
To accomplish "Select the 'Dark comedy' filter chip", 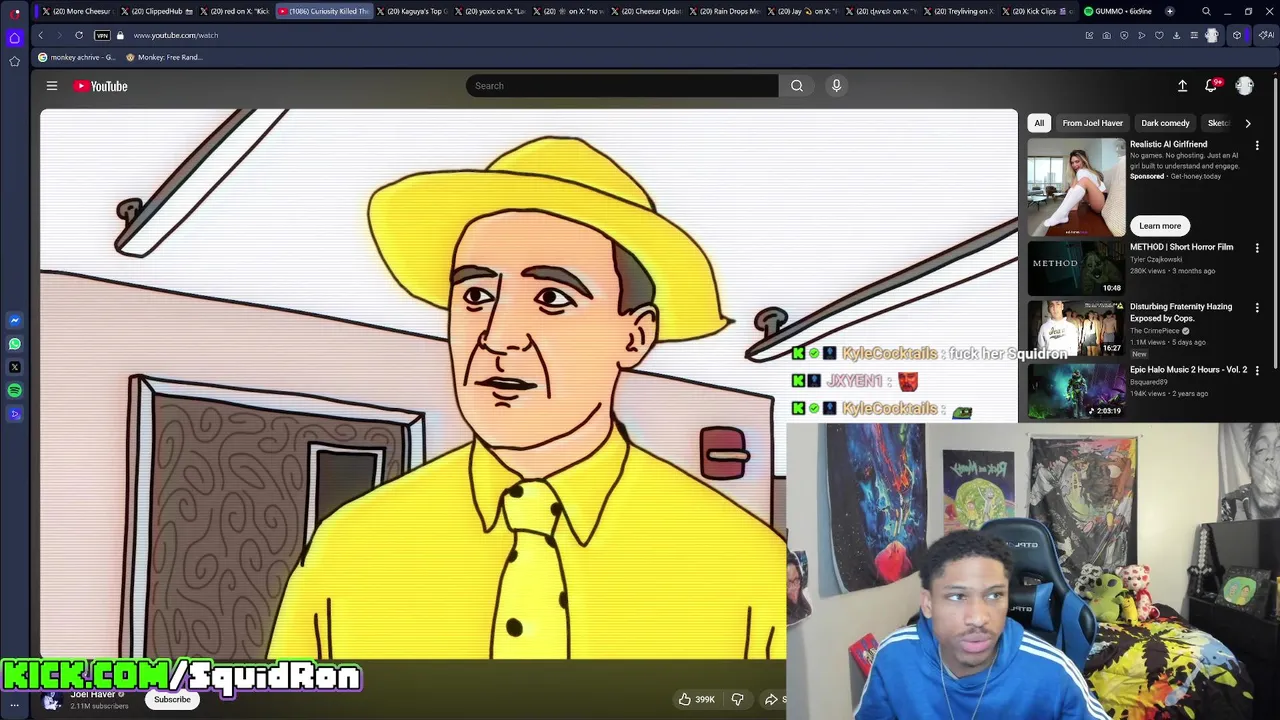I will (x=1165, y=123).
